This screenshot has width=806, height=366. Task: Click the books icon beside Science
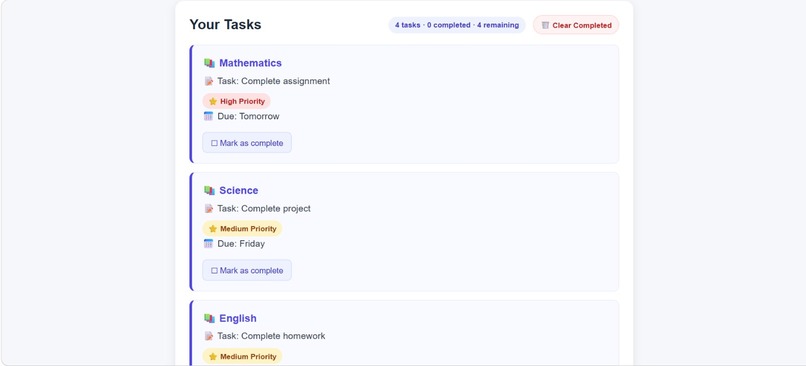point(209,191)
